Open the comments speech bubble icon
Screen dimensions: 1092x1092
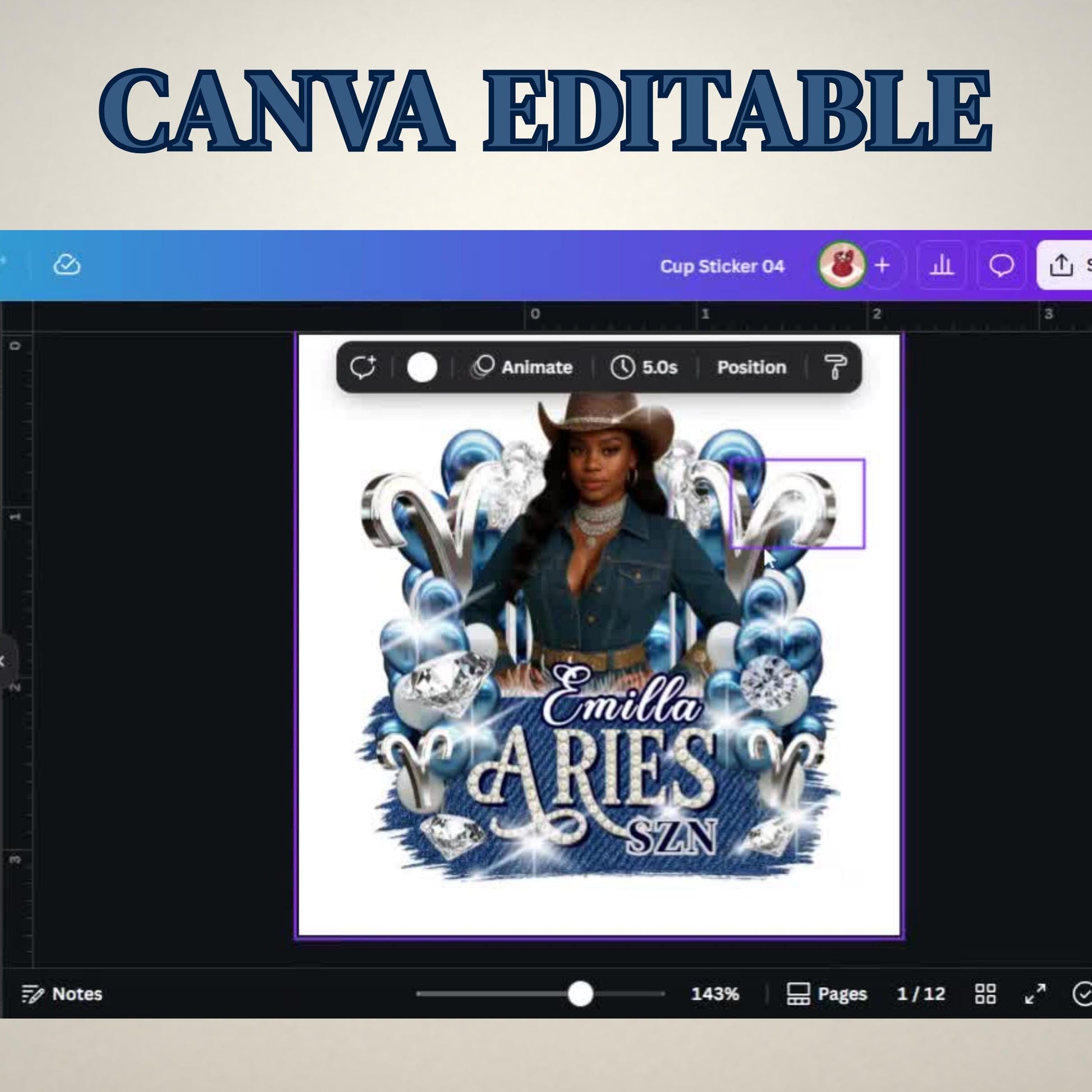point(1001,265)
